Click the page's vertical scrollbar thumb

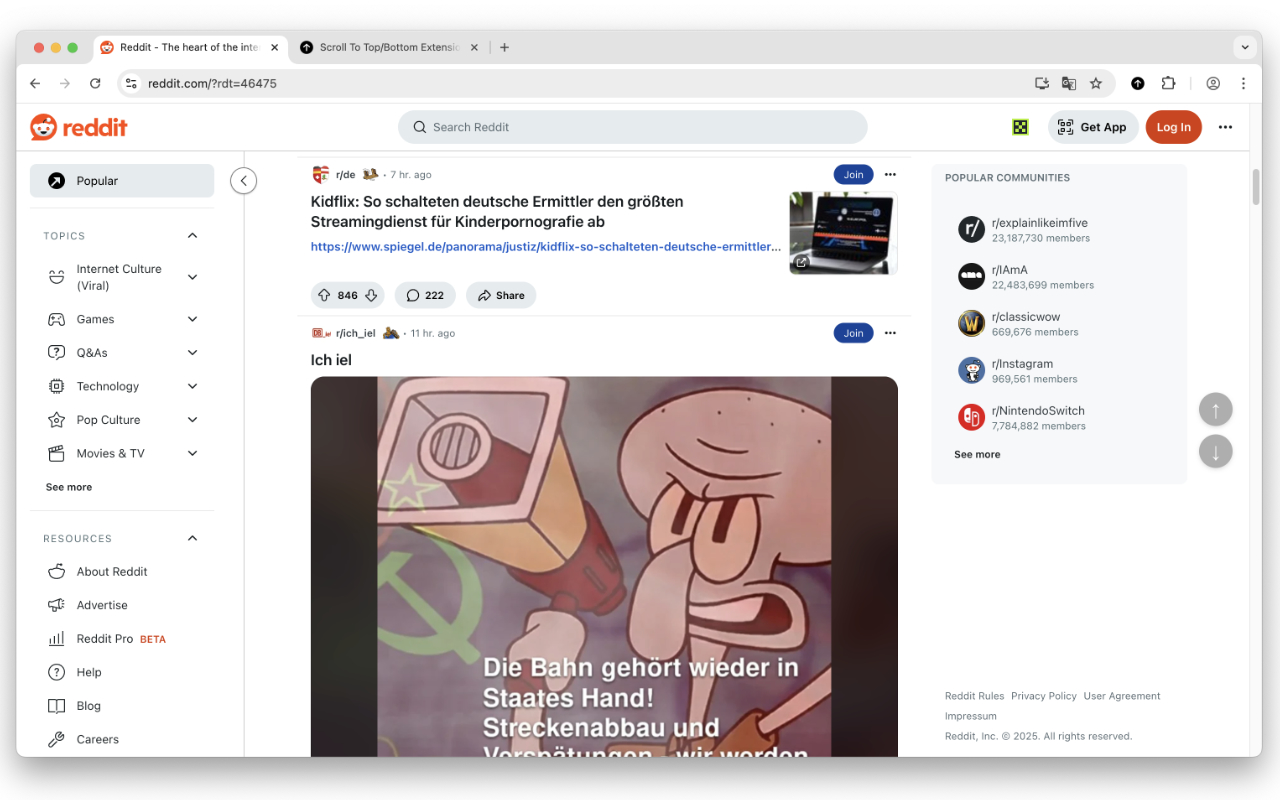pos(1256,187)
